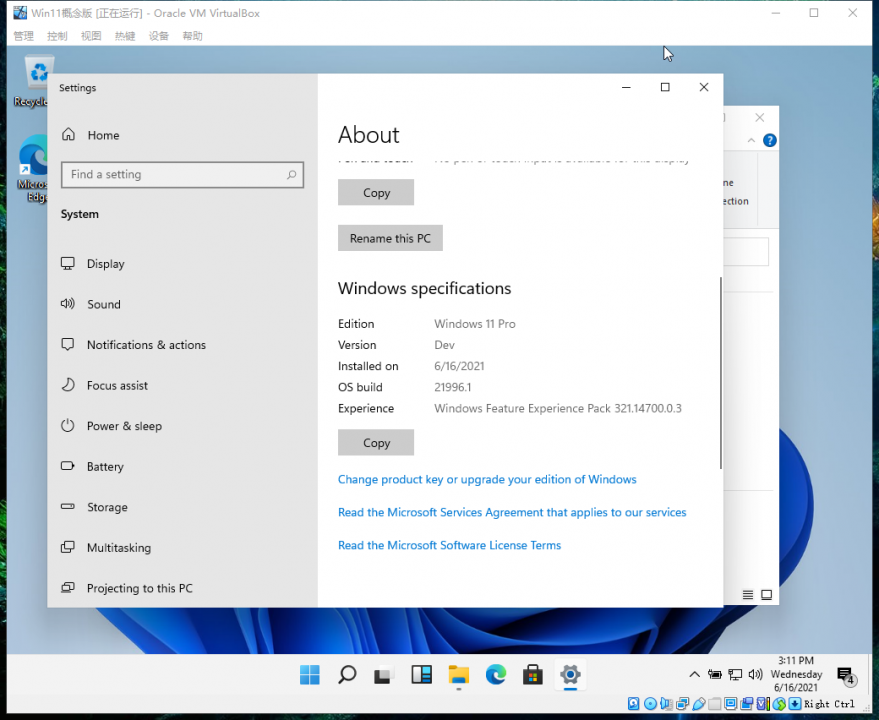Click help icon in background window

tap(770, 140)
